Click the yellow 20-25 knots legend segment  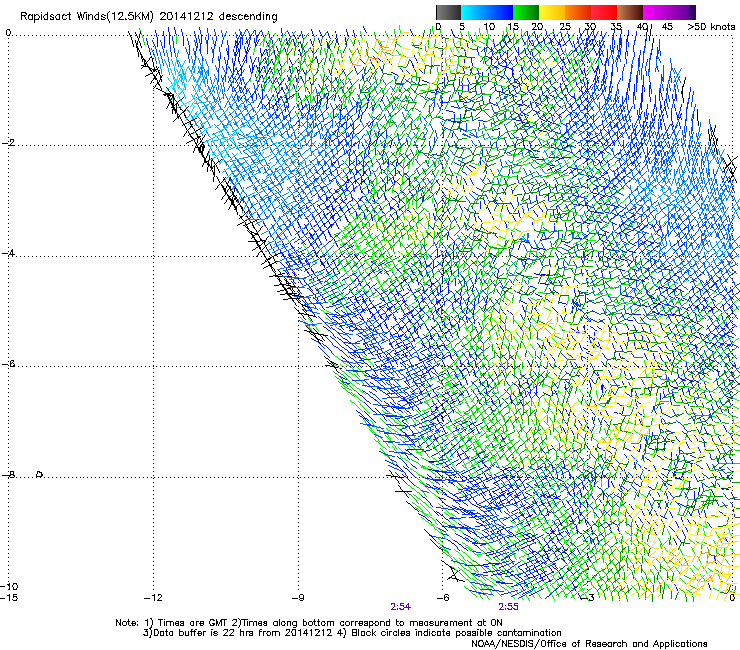tap(552, 12)
